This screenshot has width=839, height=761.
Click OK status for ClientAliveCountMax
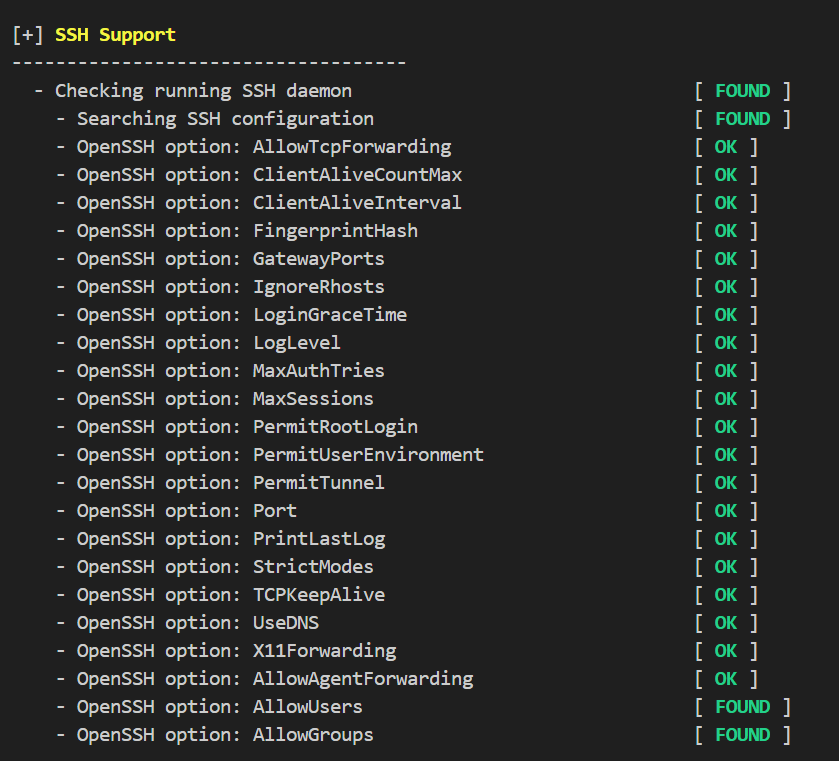point(726,175)
